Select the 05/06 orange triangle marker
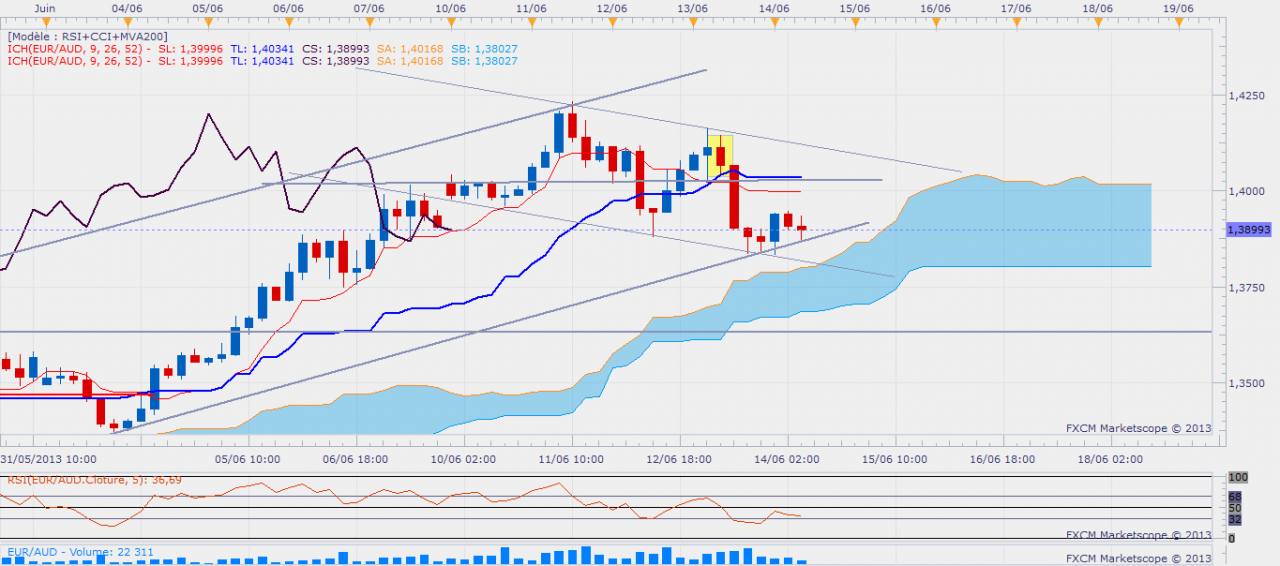 point(207,21)
